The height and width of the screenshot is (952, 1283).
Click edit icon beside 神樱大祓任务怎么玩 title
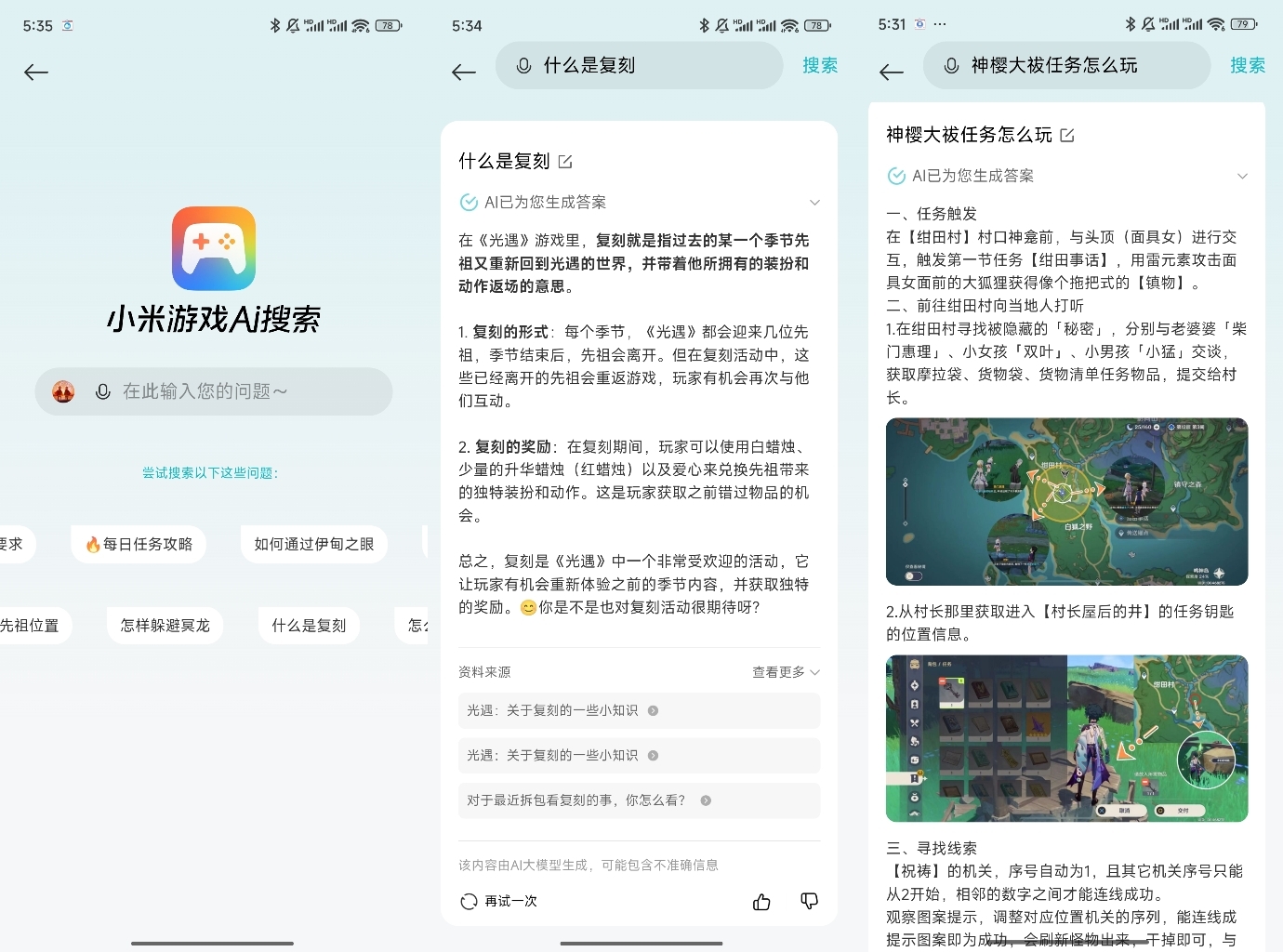[x=1067, y=136]
